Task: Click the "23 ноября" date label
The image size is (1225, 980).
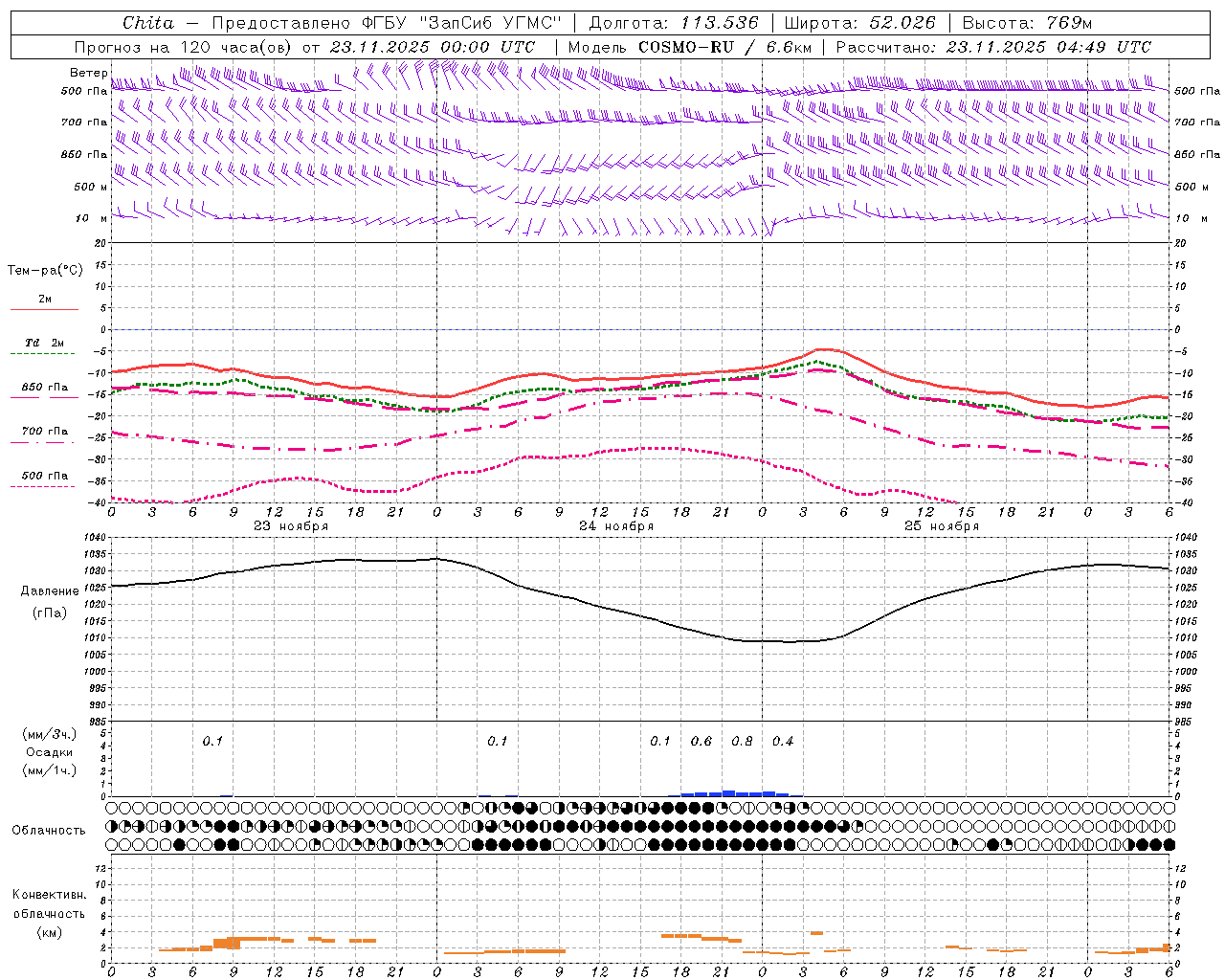Action: [291, 526]
